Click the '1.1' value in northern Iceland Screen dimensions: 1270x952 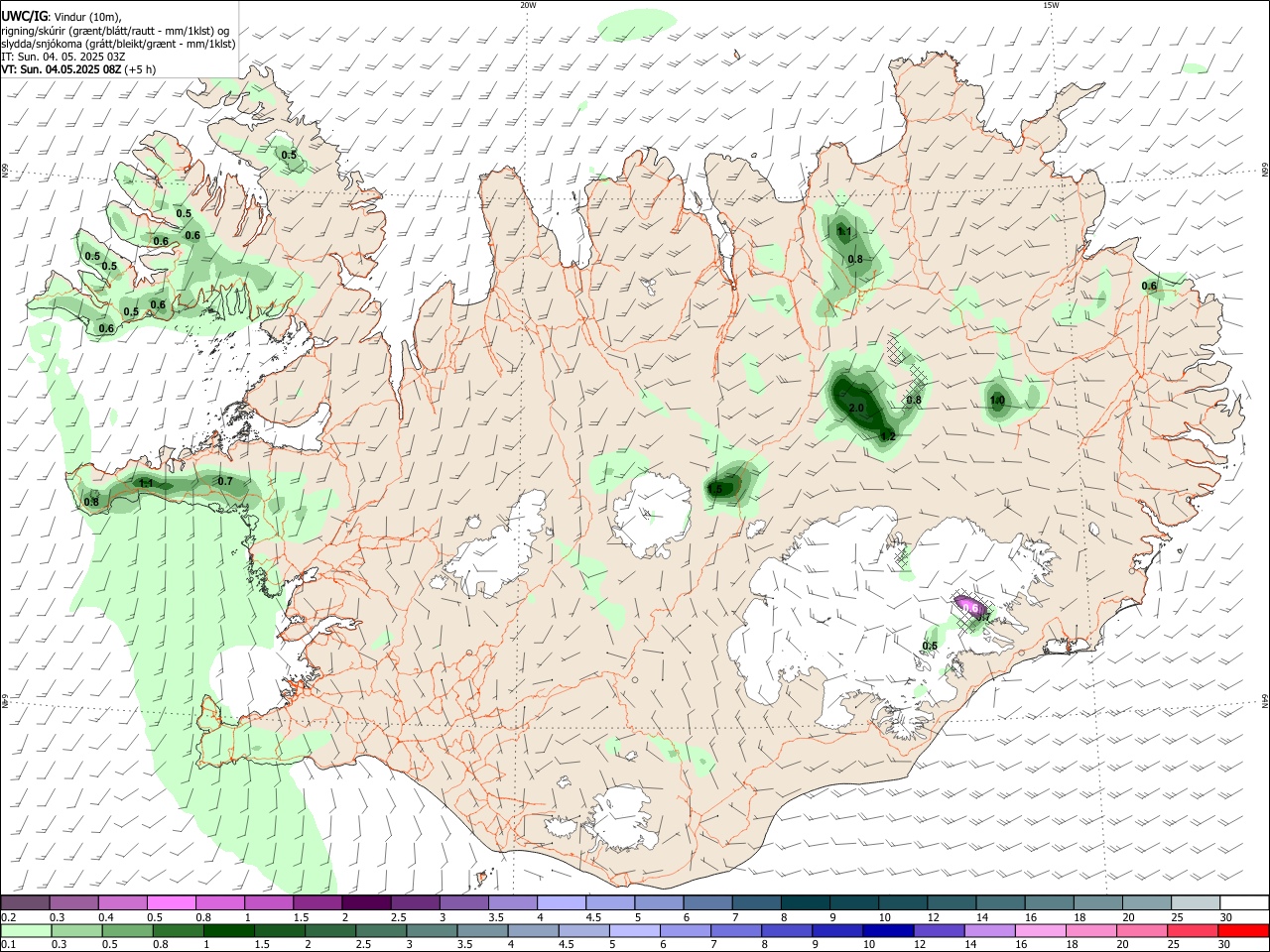click(x=844, y=231)
